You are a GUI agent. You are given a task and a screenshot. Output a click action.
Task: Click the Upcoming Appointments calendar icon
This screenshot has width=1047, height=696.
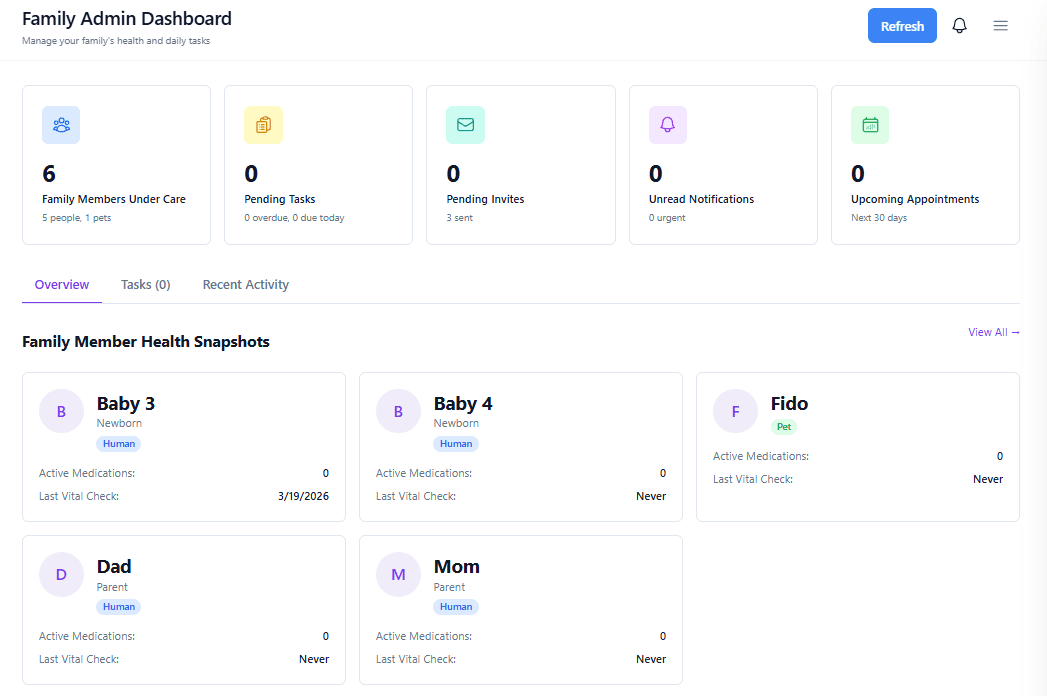point(869,124)
